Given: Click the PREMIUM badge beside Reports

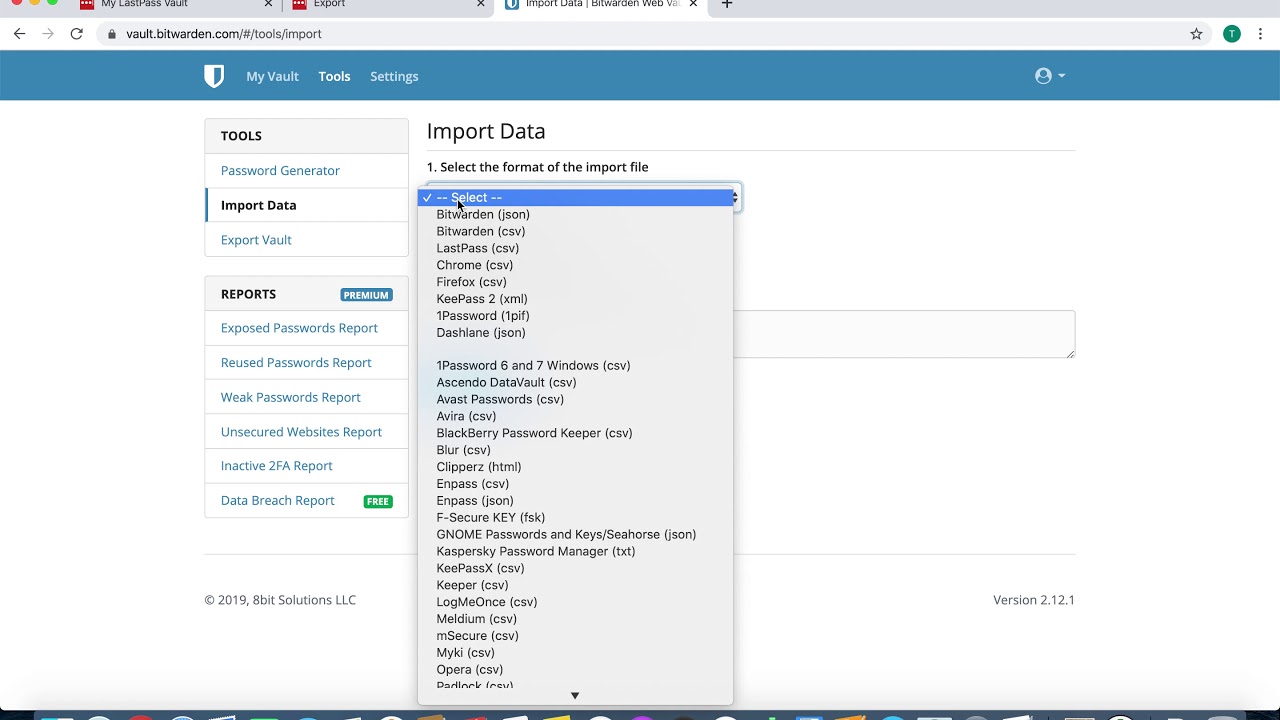Looking at the screenshot, I should 366,295.
